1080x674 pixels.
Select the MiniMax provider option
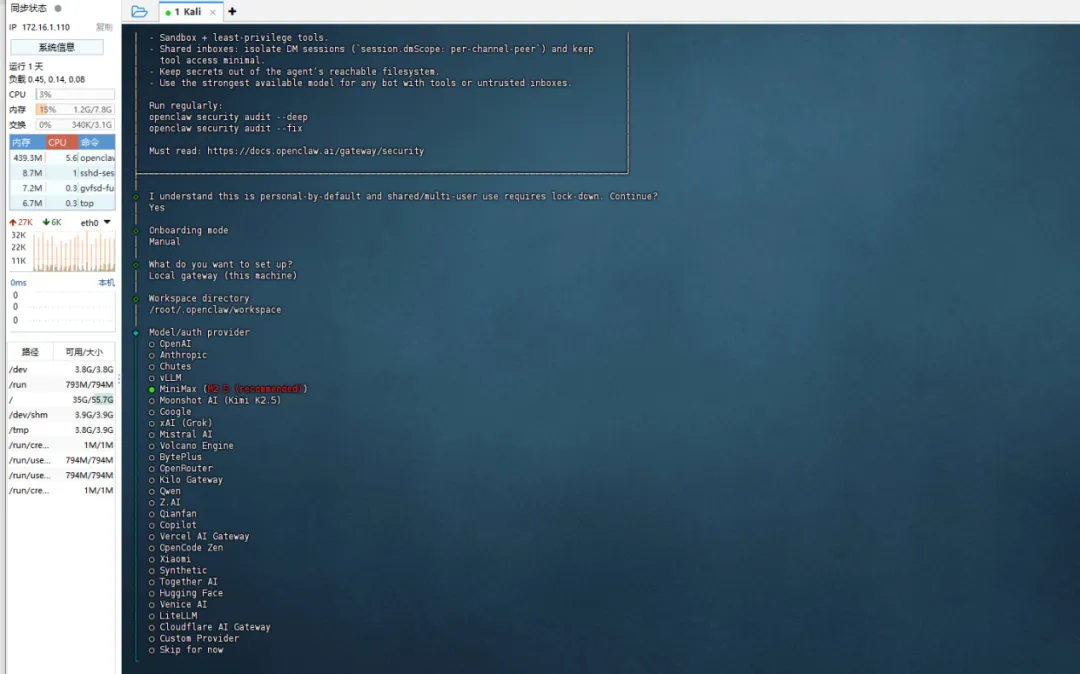coord(228,389)
